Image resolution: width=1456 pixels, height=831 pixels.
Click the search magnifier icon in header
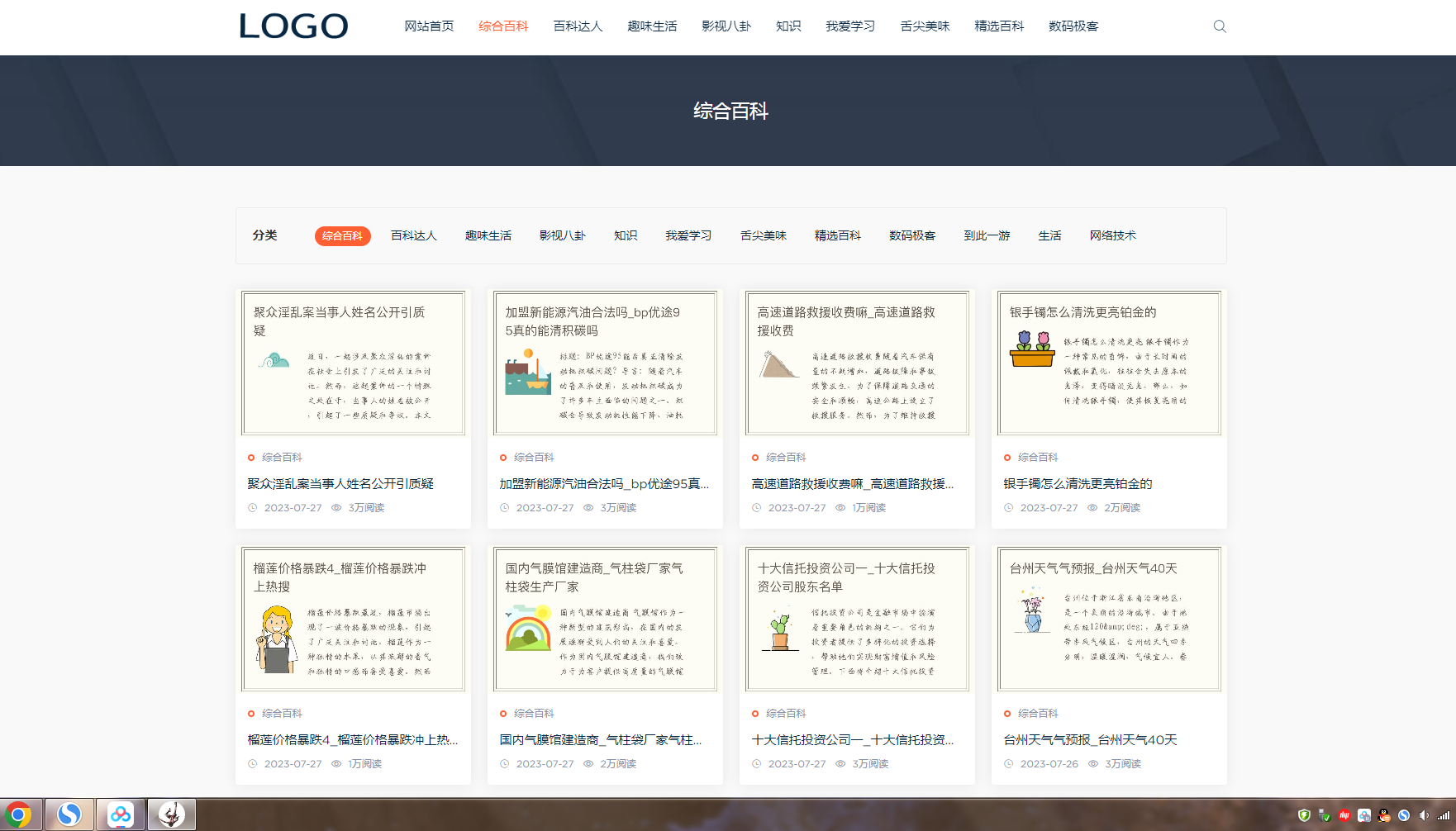click(1219, 26)
